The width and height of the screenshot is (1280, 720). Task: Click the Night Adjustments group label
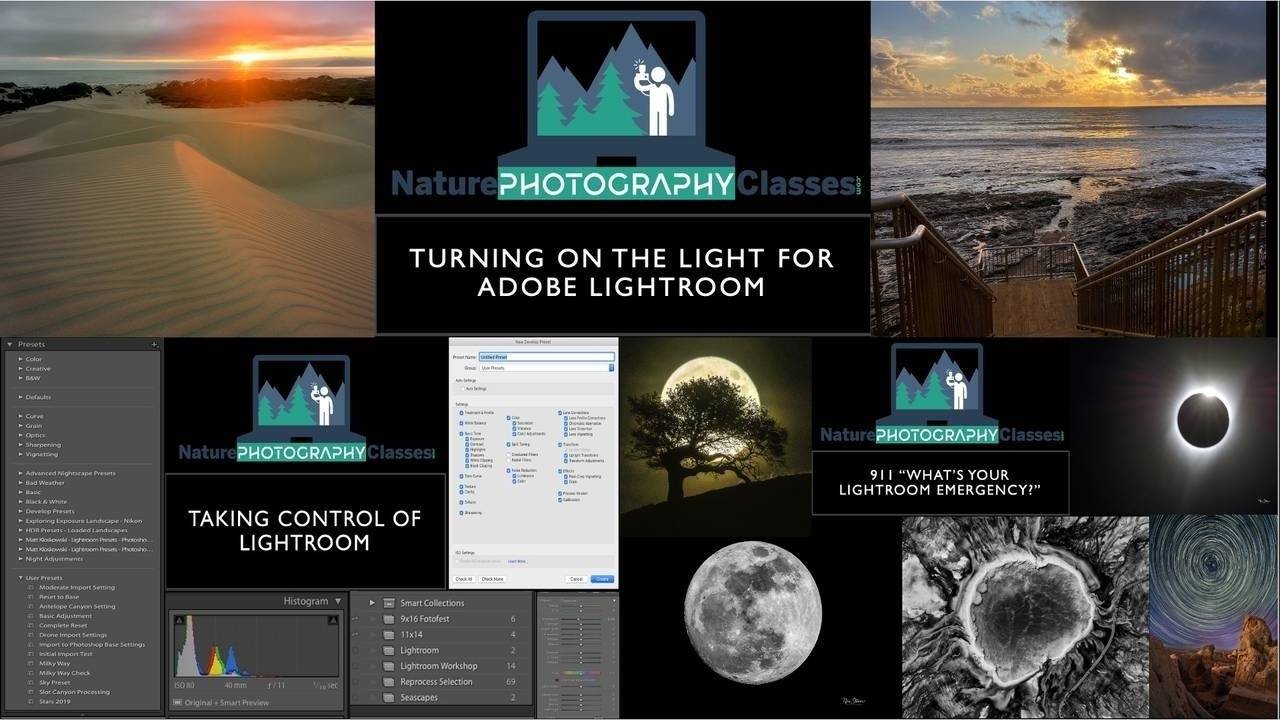click(54, 559)
